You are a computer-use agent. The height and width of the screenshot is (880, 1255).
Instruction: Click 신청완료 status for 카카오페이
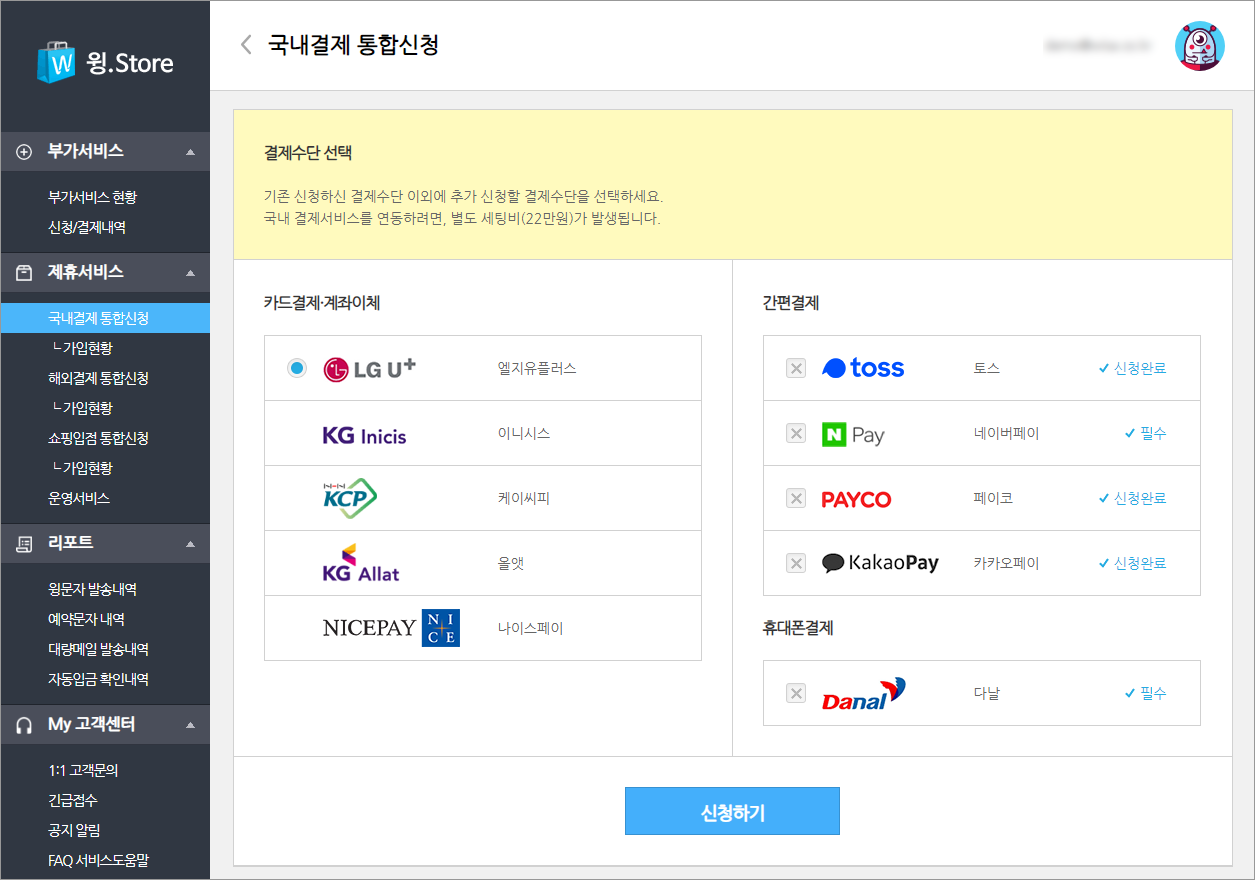click(1132, 563)
